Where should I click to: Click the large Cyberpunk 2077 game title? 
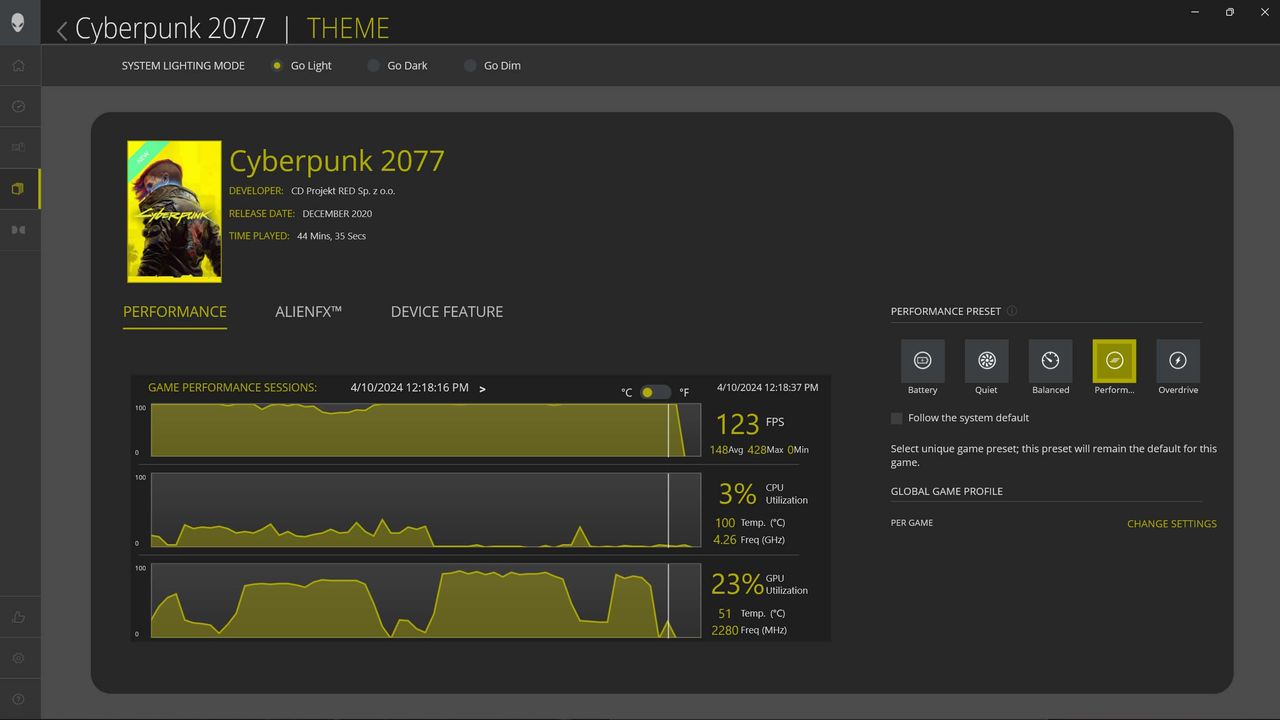(x=337, y=161)
